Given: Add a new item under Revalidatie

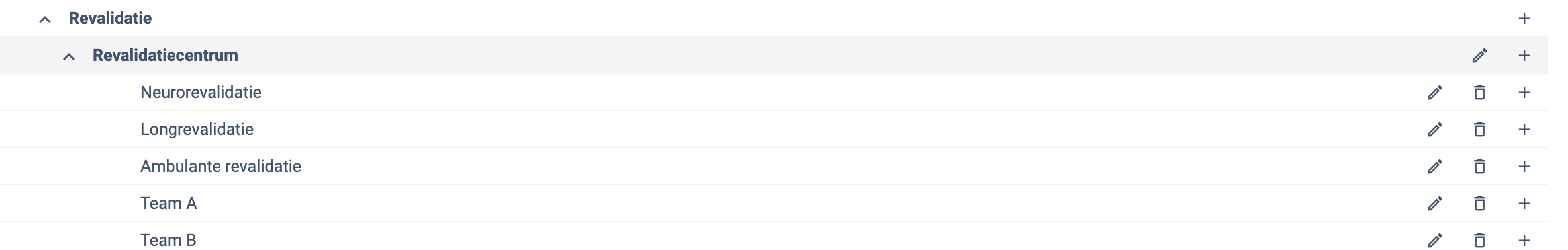Looking at the screenshot, I should (x=1524, y=19).
